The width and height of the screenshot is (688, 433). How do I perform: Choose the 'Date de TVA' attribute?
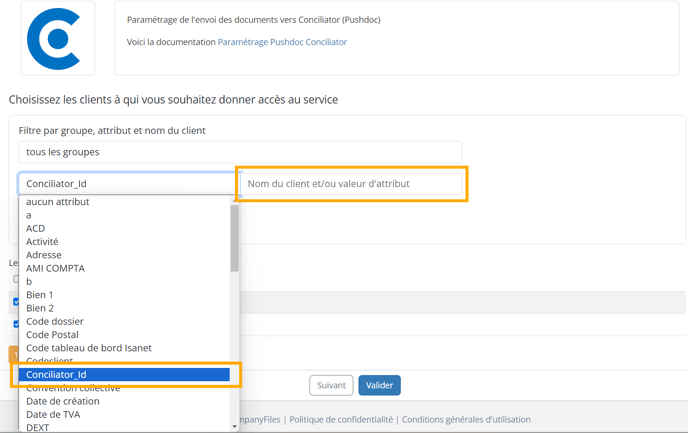pos(124,415)
